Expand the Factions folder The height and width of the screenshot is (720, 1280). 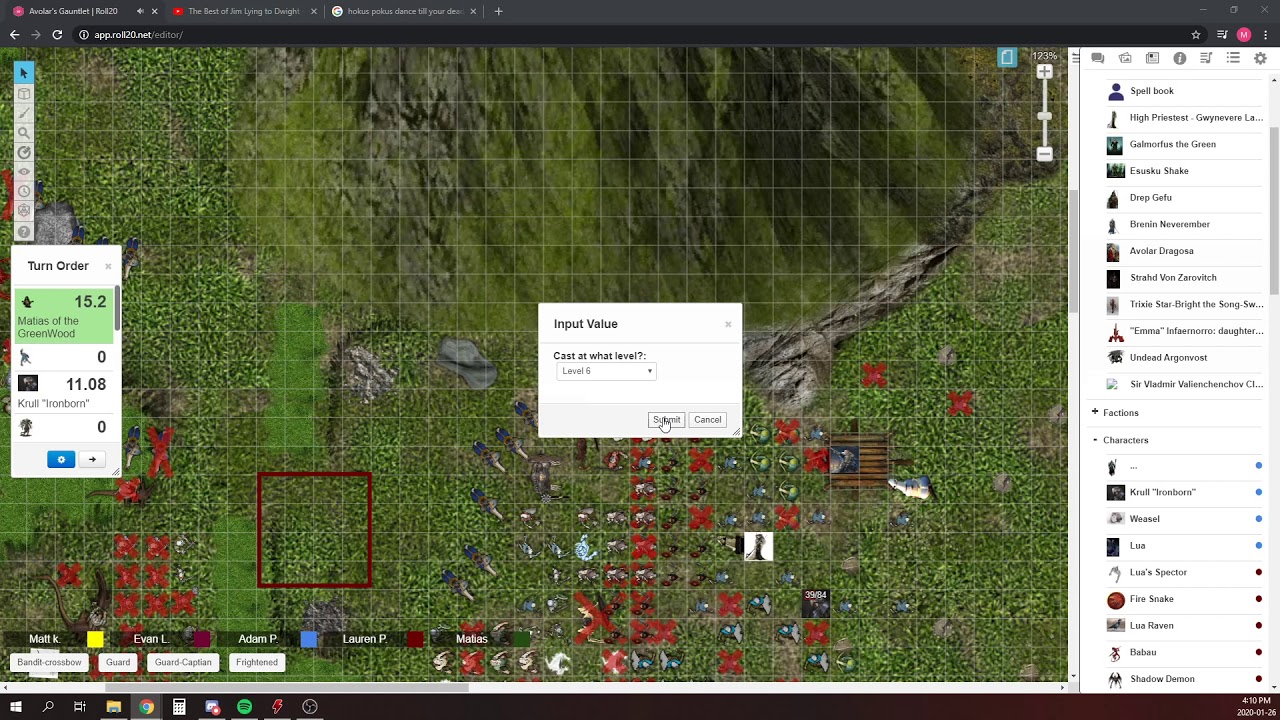[x=1095, y=412]
